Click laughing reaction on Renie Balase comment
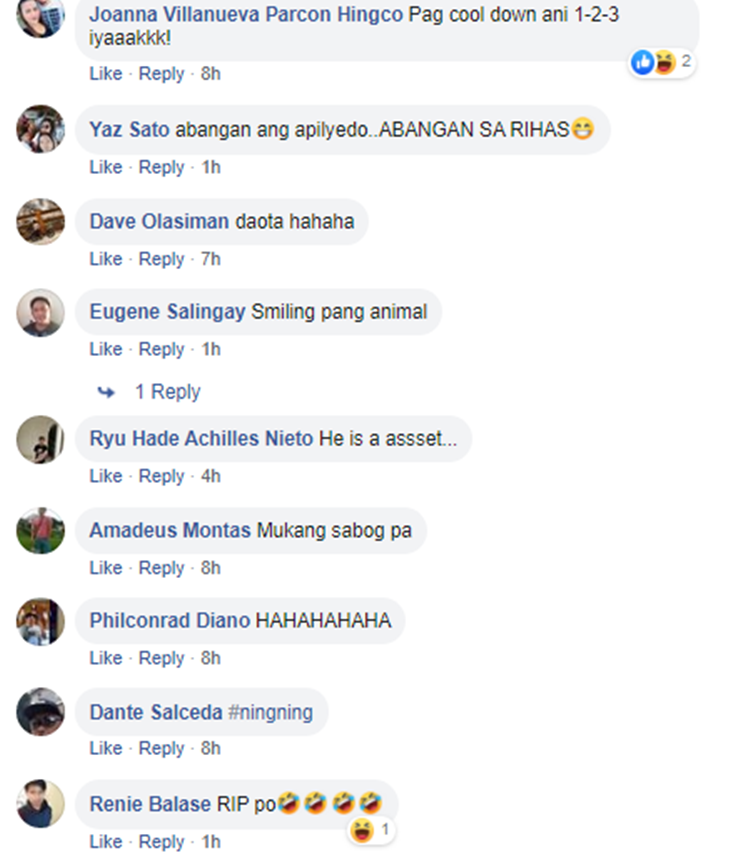750x865 pixels. pos(371,830)
